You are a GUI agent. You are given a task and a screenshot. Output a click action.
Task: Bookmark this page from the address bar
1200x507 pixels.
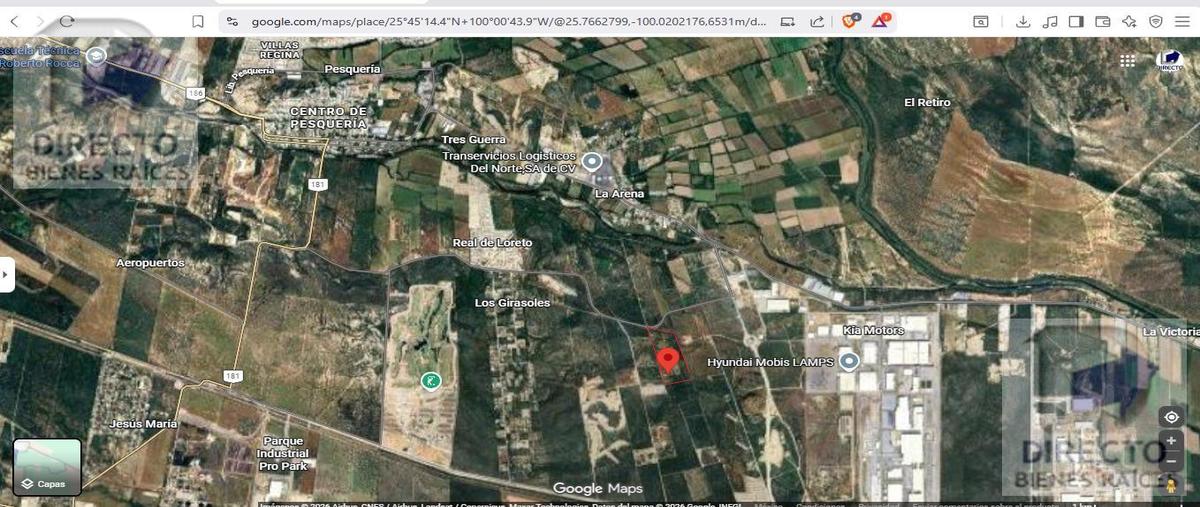click(x=198, y=21)
